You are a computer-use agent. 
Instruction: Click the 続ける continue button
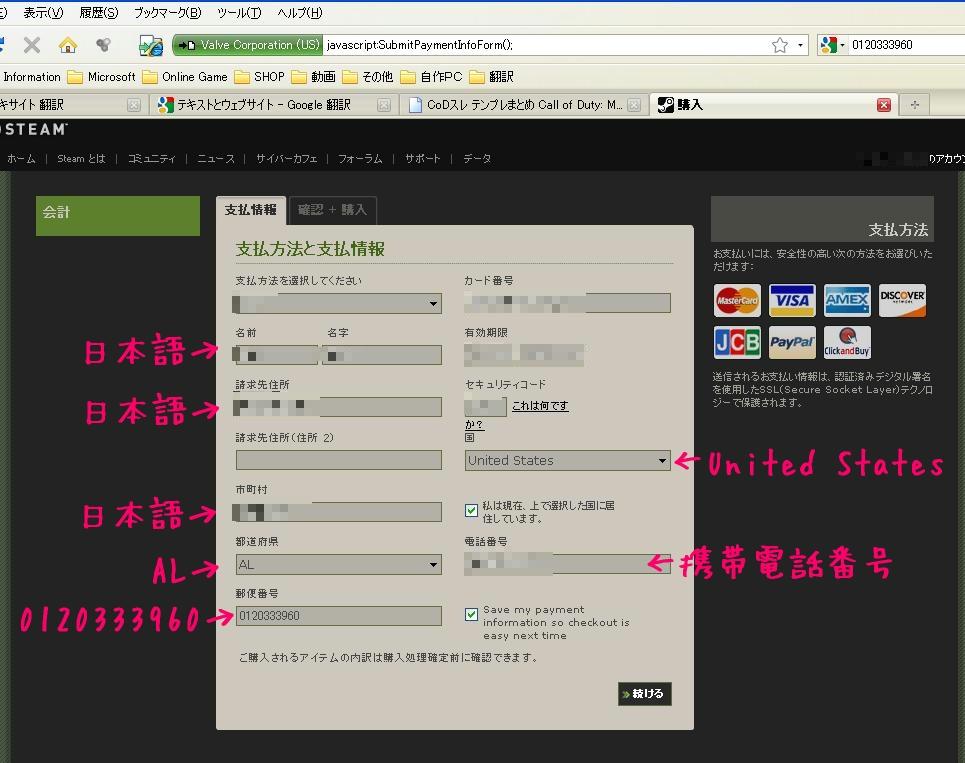pyautogui.click(x=644, y=693)
